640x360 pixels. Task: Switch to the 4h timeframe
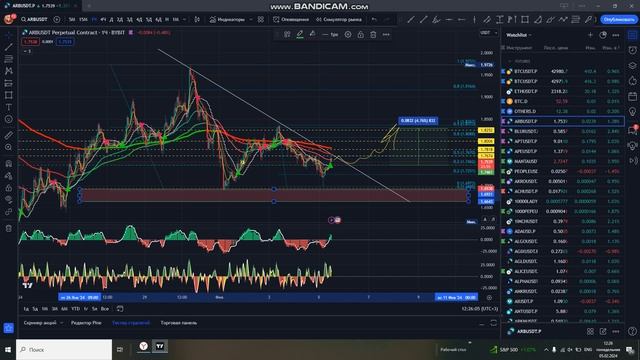pos(103,20)
